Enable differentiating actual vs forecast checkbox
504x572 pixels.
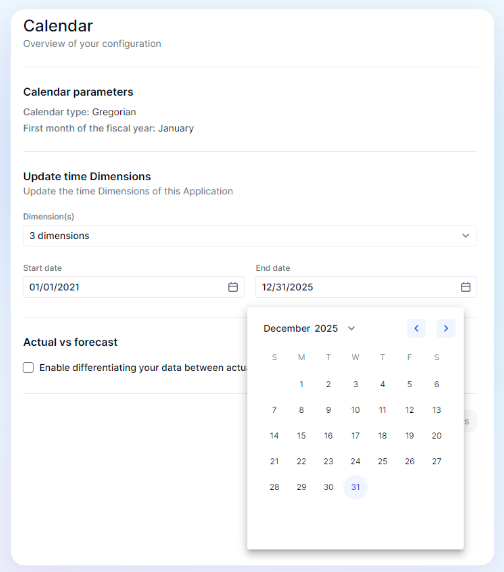[28, 367]
